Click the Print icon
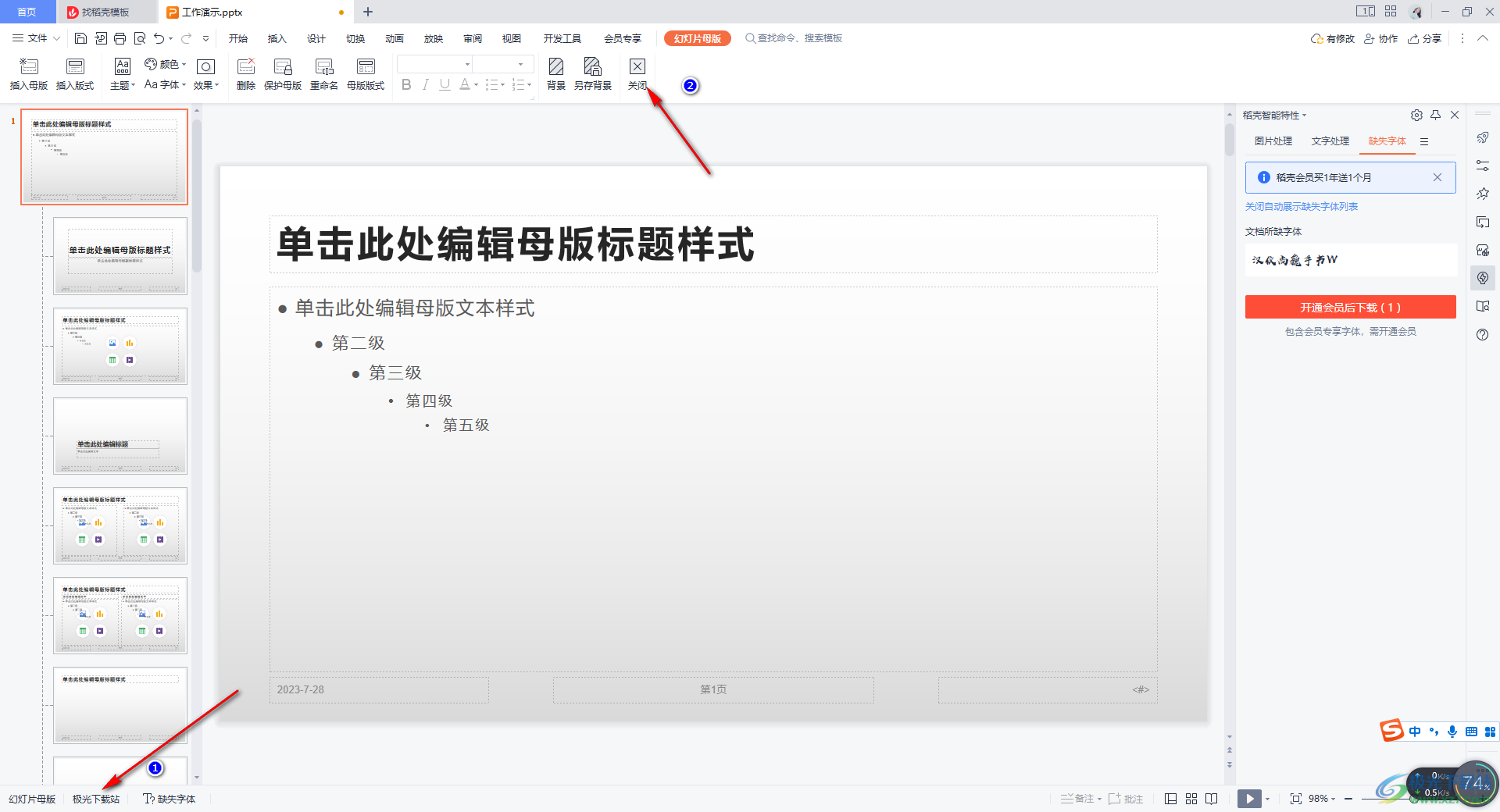The height and width of the screenshot is (812, 1500). pyautogui.click(x=120, y=38)
